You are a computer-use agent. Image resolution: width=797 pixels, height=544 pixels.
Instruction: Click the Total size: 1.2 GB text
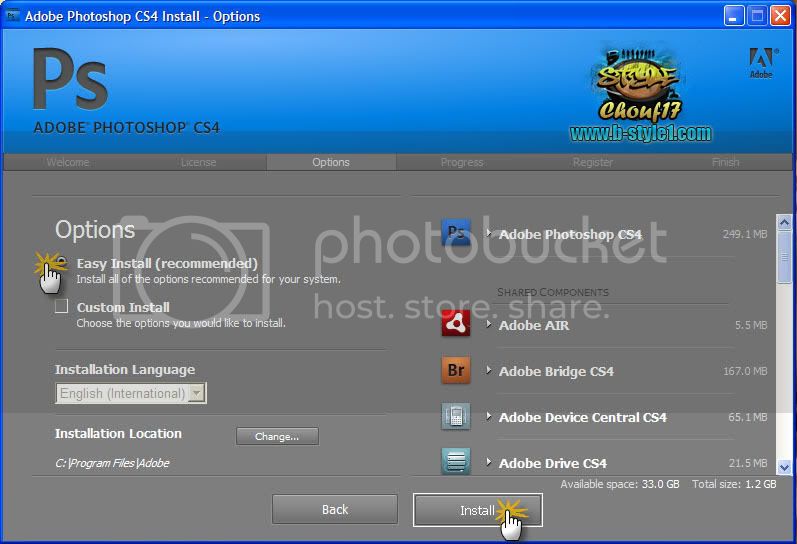[x=734, y=484]
